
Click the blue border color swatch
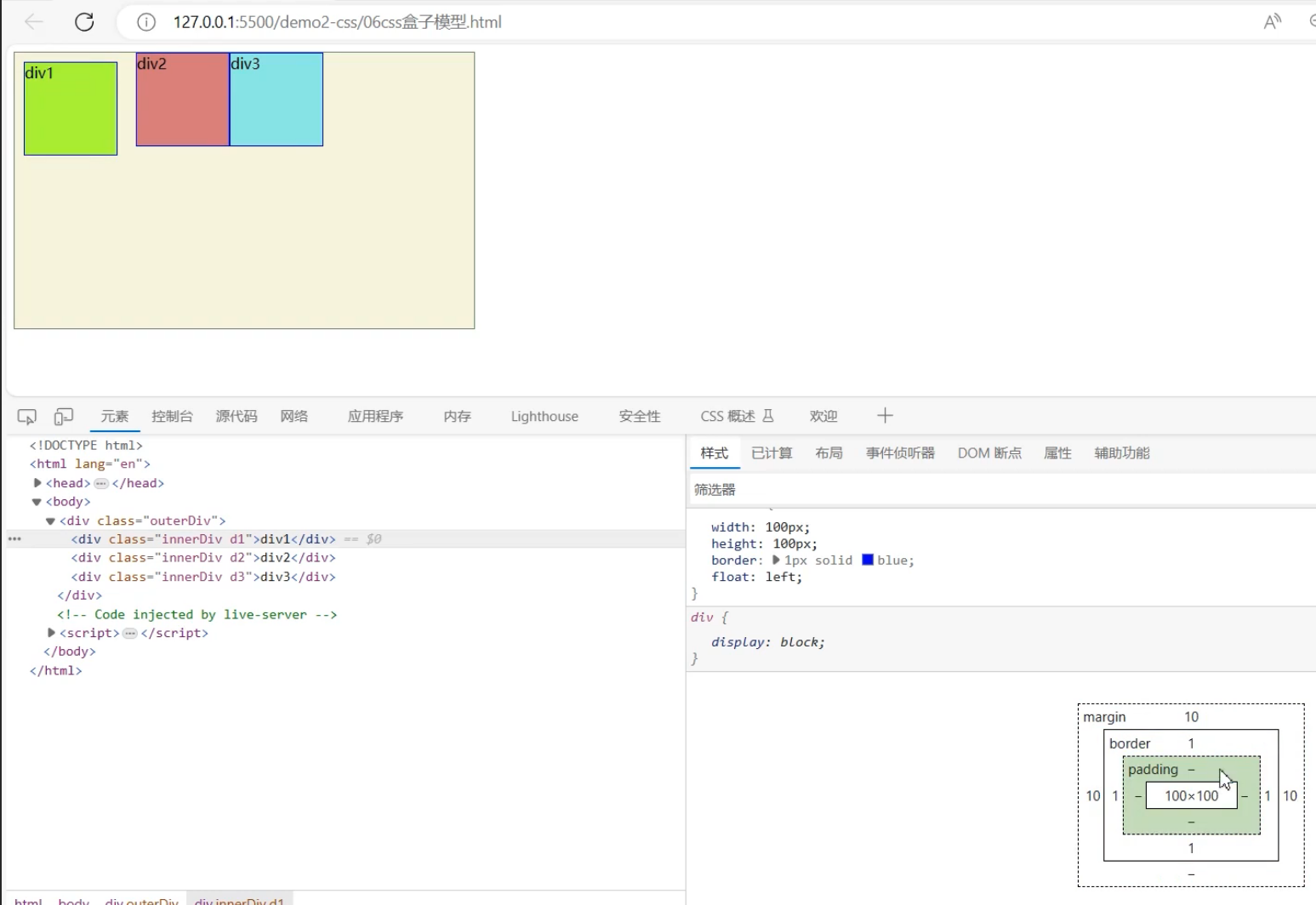(x=868, y=560)
